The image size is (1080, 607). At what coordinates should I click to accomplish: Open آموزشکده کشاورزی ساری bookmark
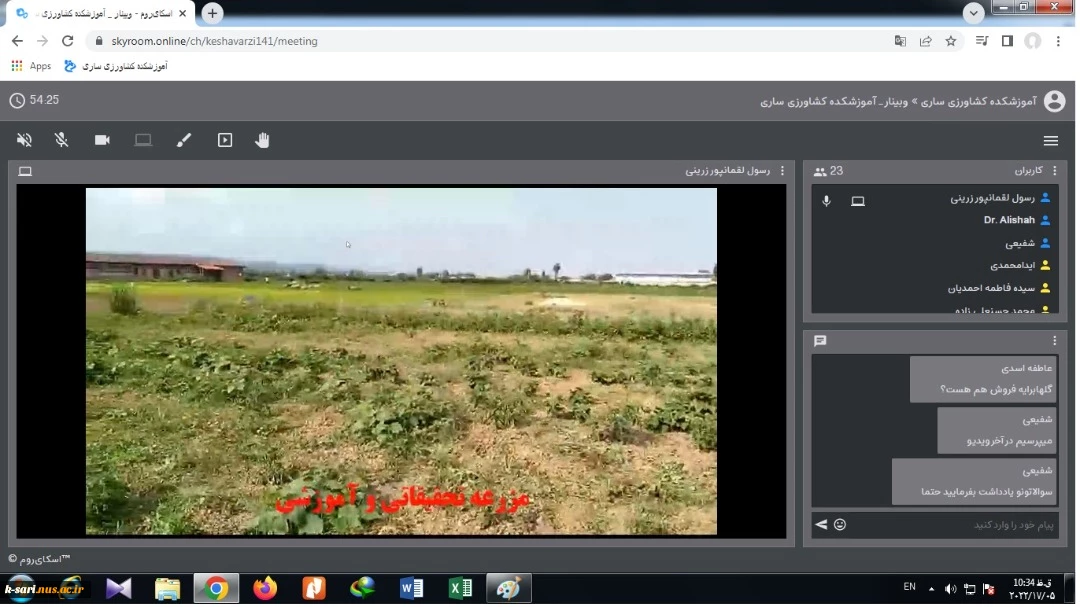116,66
